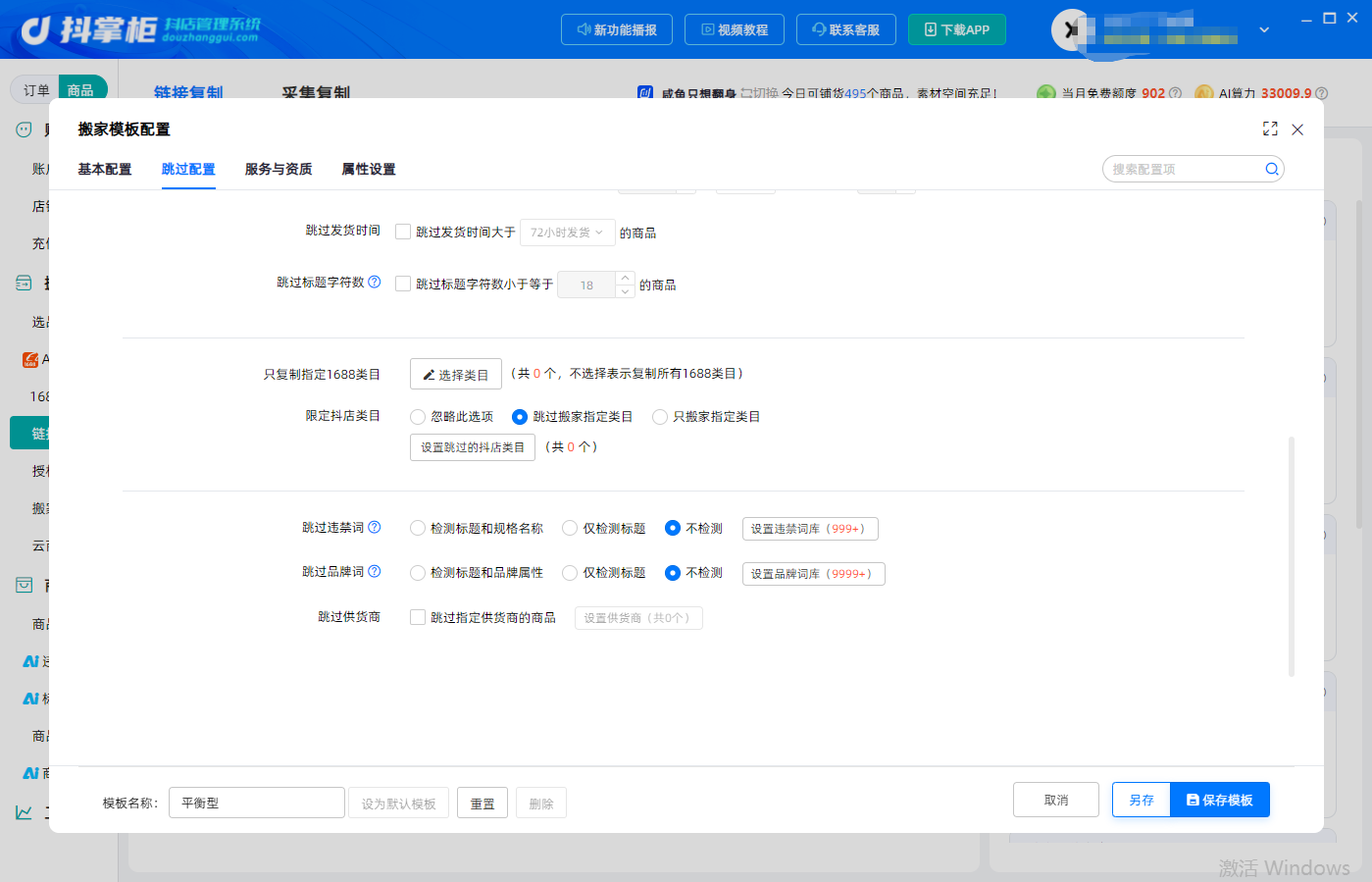Viewport: 1372px width, 882px height.
Task: Enable 跳过指定供货商的商品 checkbox
Action: pos(418,617)
